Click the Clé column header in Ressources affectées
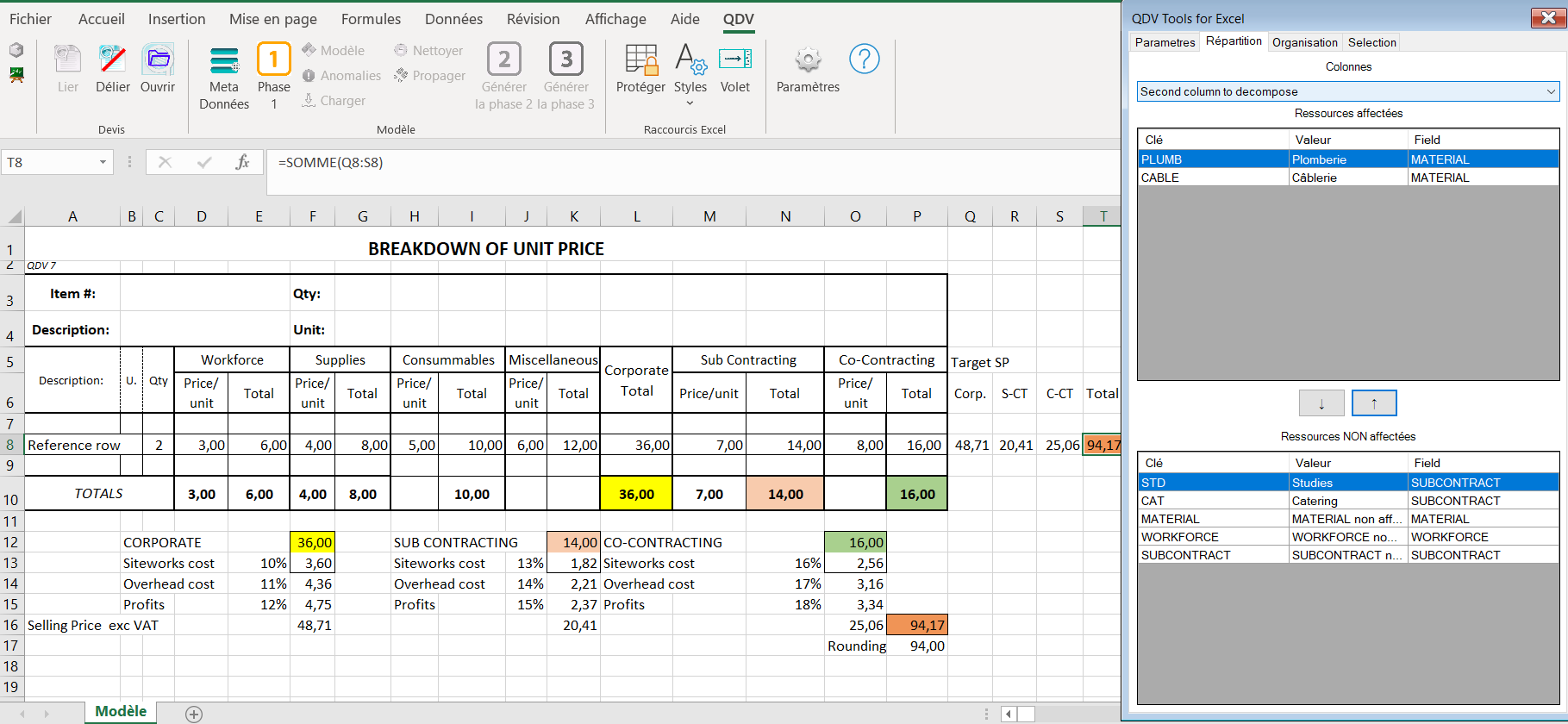The image size is (1568, 724). pyautogui.click(x=1213, y=140)
